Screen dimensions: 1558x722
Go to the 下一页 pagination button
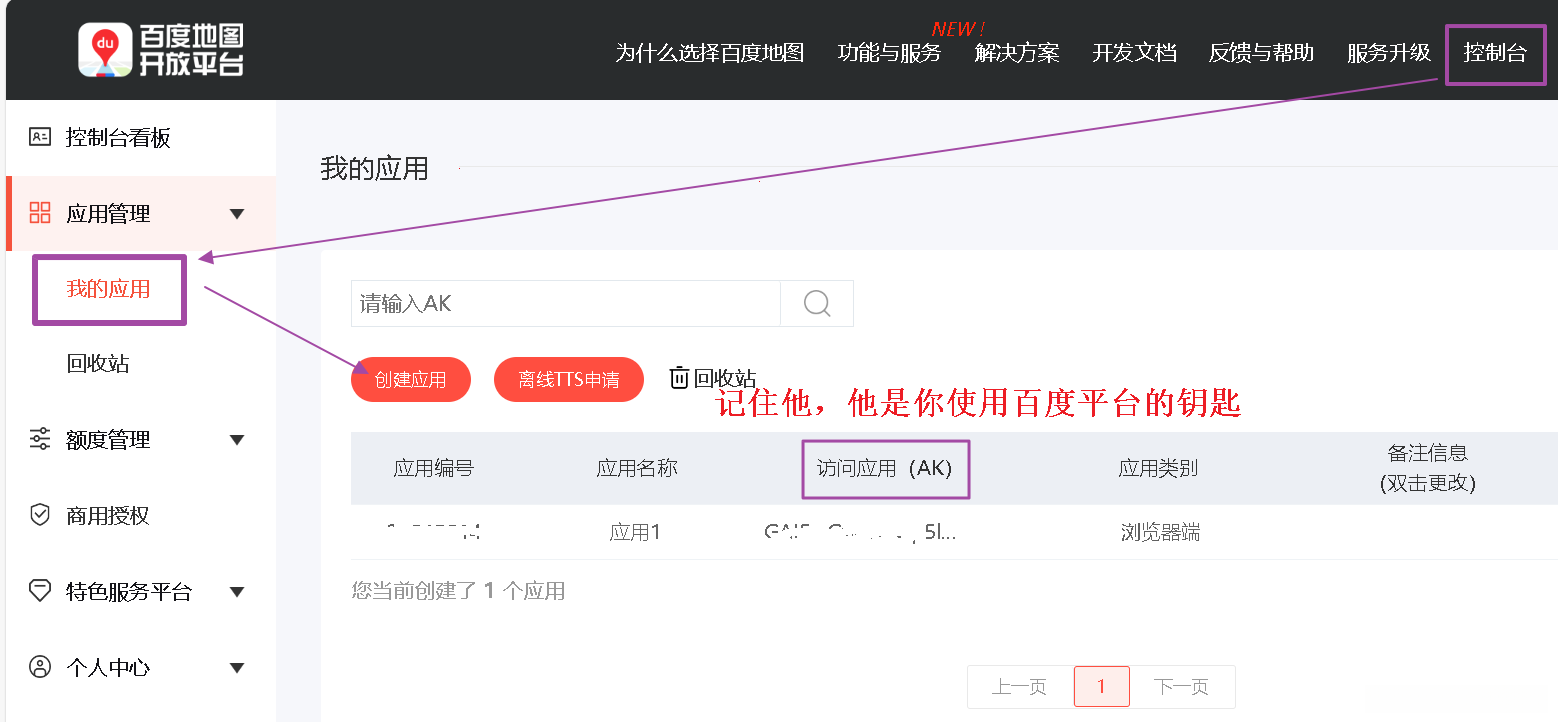(x=1182, y=687)
